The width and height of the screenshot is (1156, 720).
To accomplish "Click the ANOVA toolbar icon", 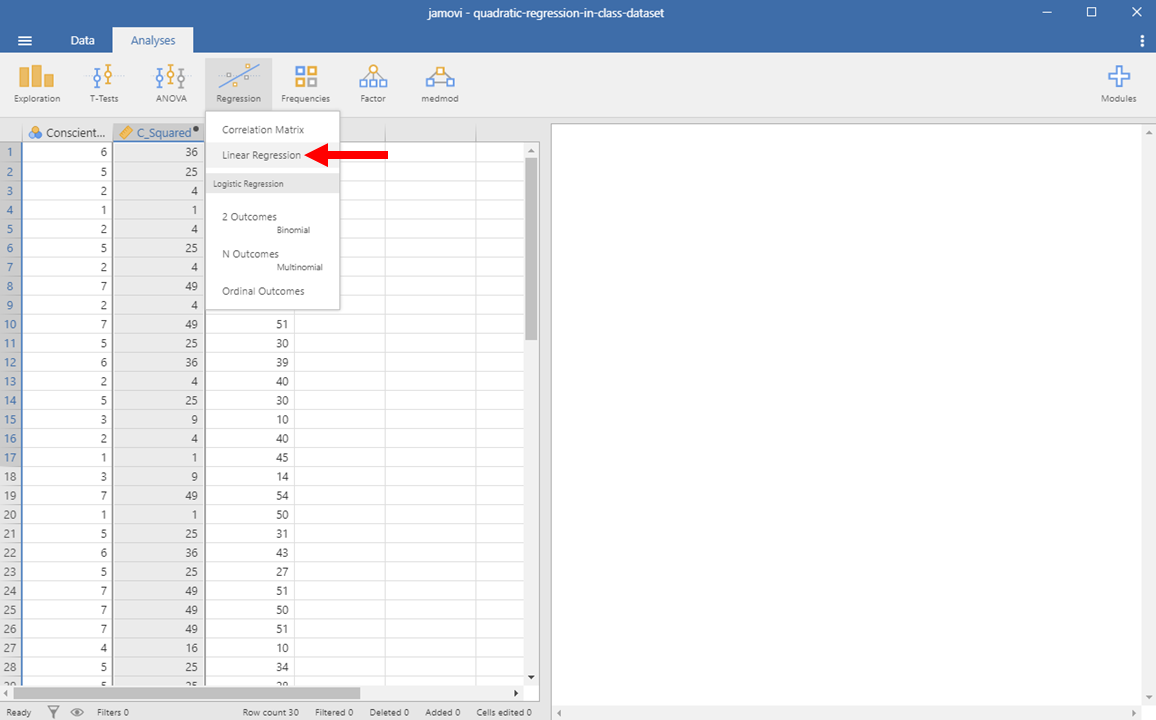I will pos(170,83).
